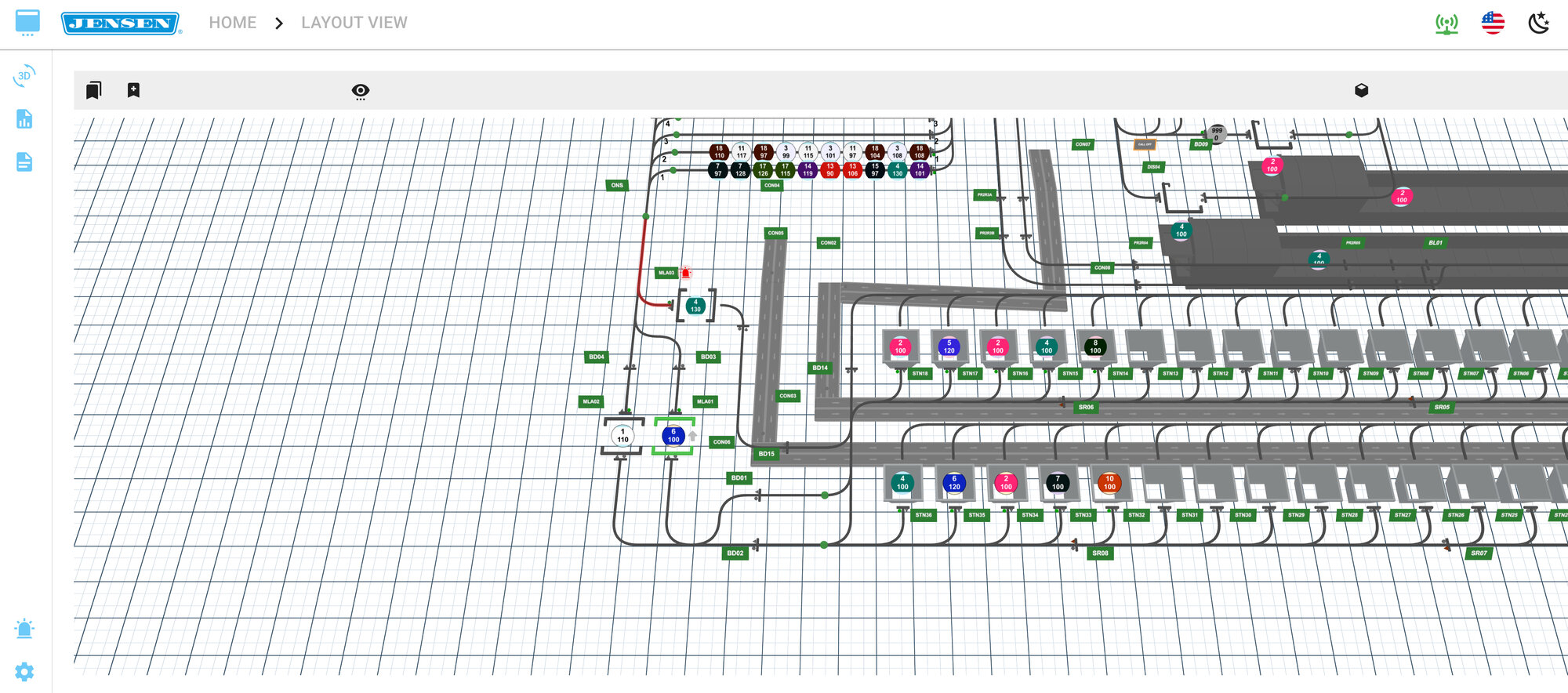Click the green connection status icon
This screenshot has height=693, width=1568.
pyautogui.click(x=1446, y=24)
